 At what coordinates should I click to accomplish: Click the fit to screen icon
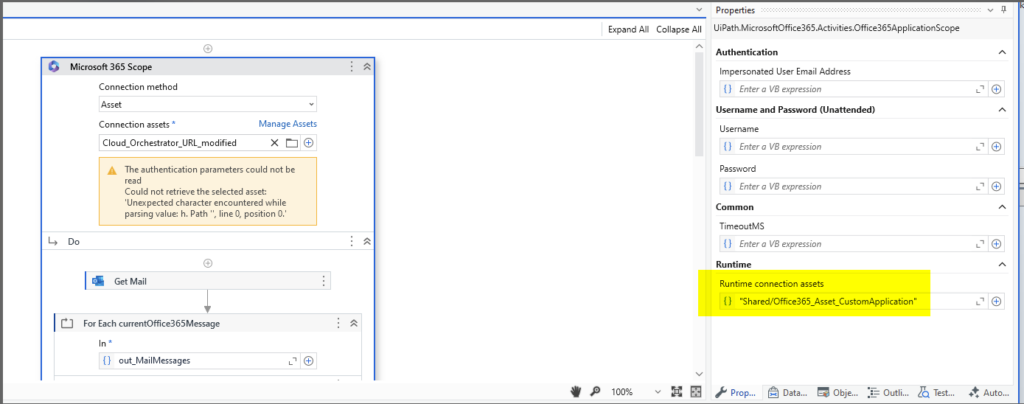(675, 391)
